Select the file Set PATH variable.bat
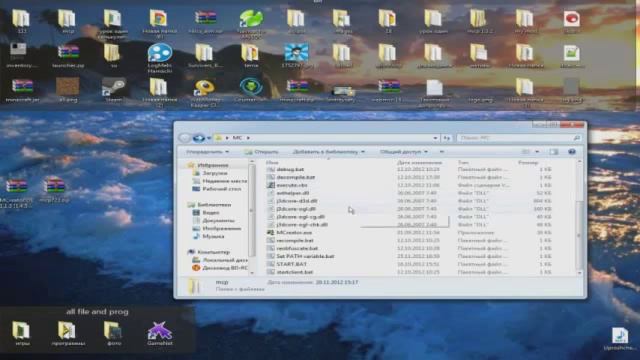 [x=305, y=256]
